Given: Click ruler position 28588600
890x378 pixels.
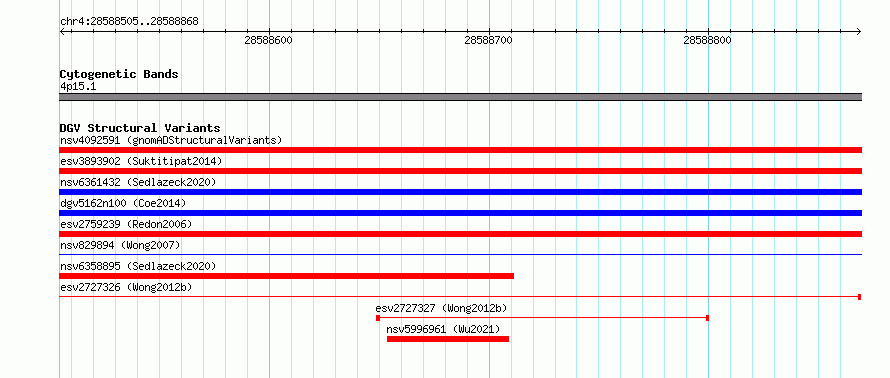Looking at the screenshot, I should point(268,40).
